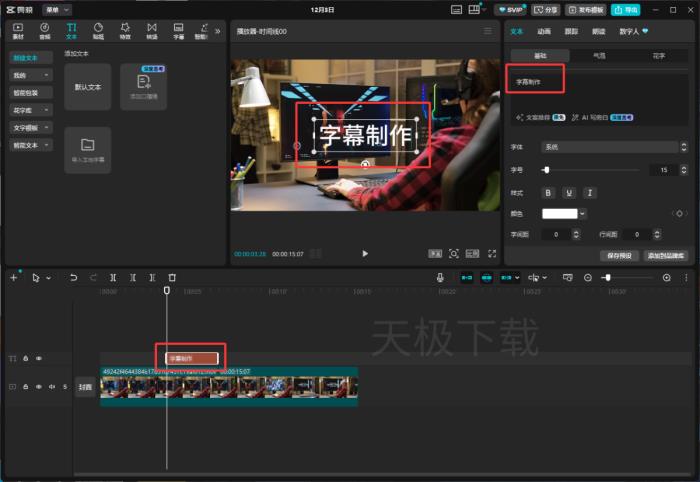Click the white text color swatch
700x482 pixels.
[560, 213]
